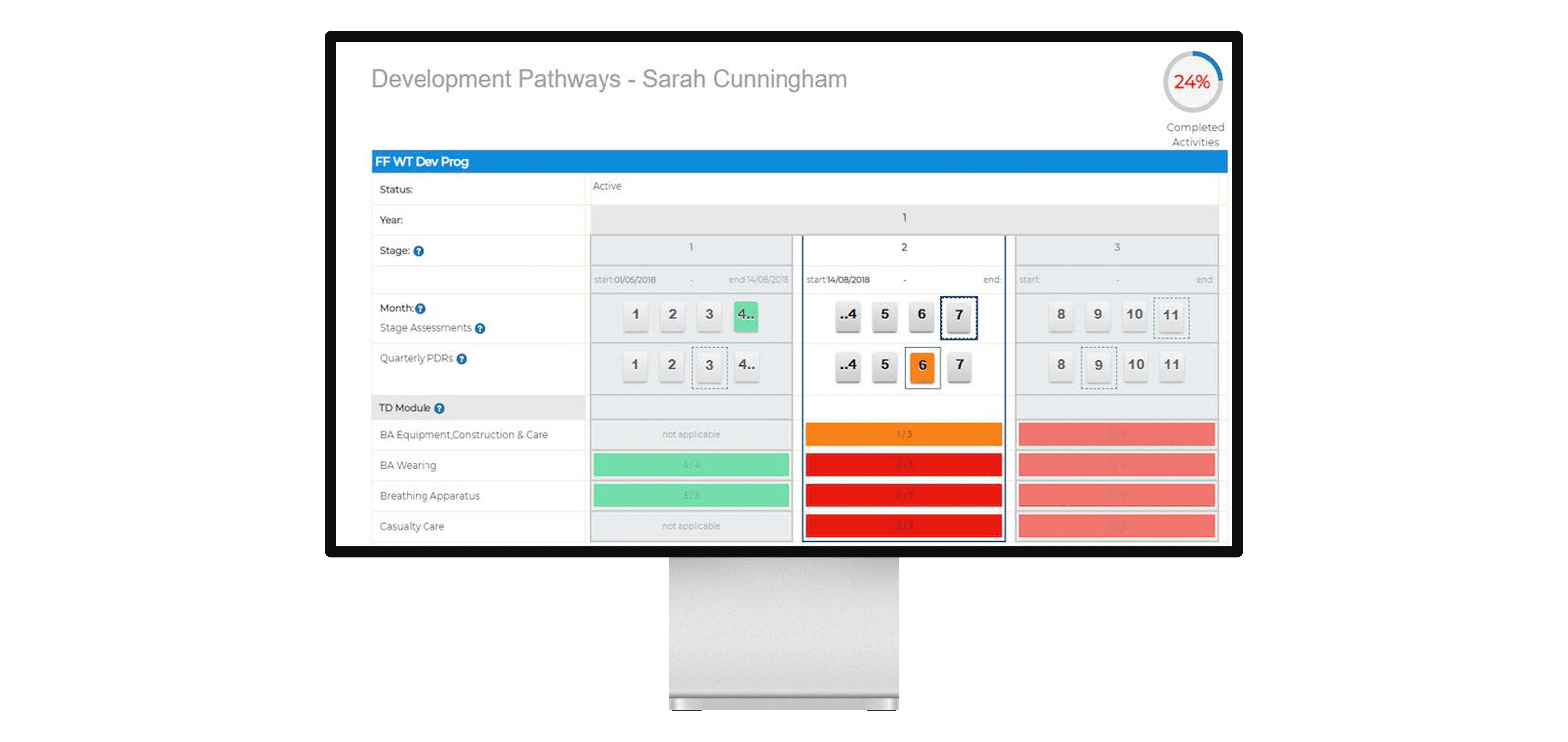Screen dimensions: 1568x742
Task: Select Stage Assessments ..4 in stage 2
Action: click(x=848, y=316)
